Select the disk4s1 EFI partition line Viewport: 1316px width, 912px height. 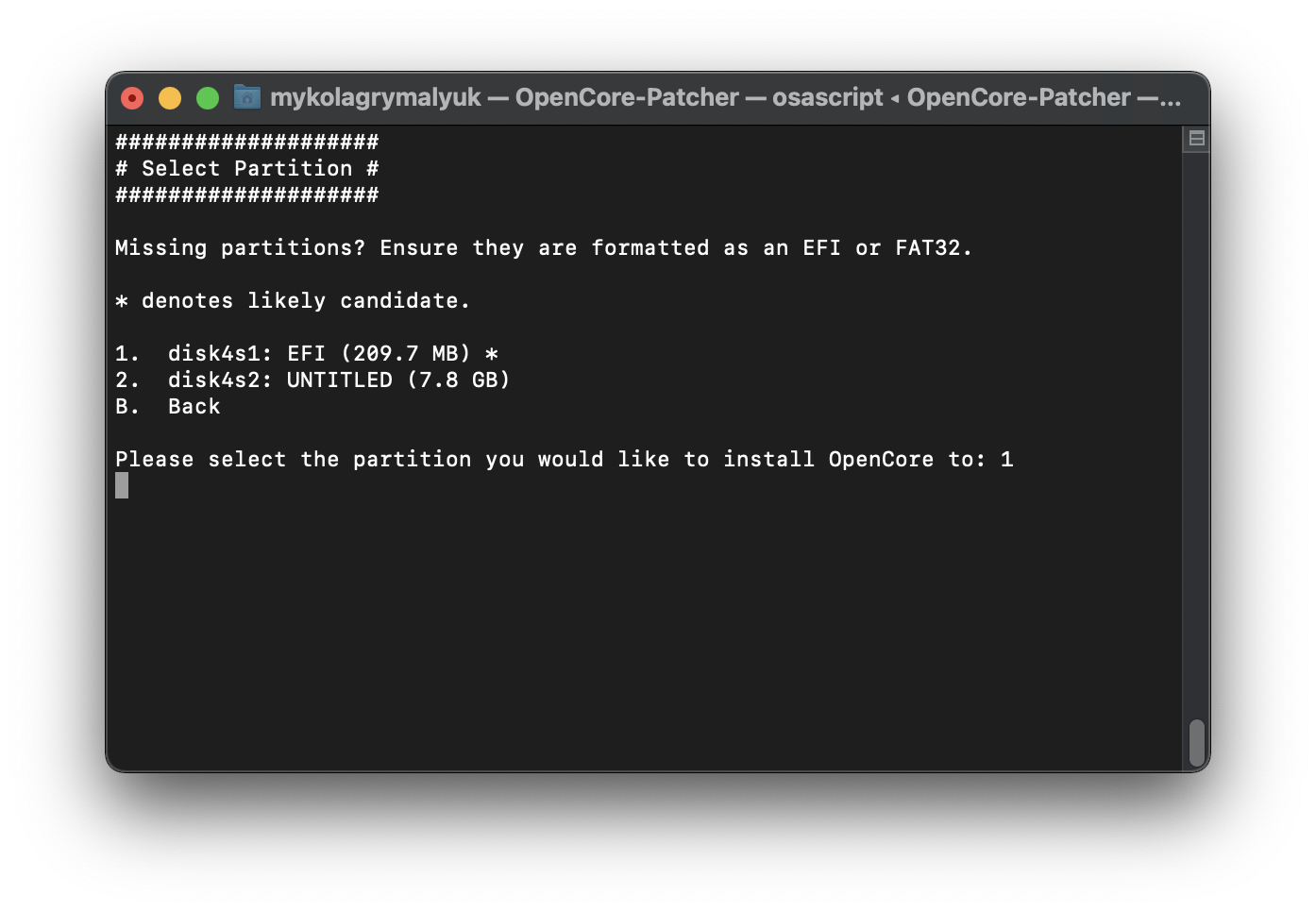coord(307,354)
